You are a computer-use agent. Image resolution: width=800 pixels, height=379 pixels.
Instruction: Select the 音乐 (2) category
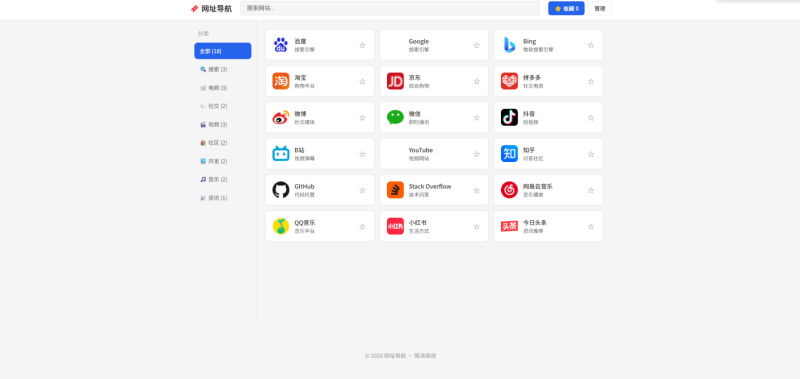point(222,180)
